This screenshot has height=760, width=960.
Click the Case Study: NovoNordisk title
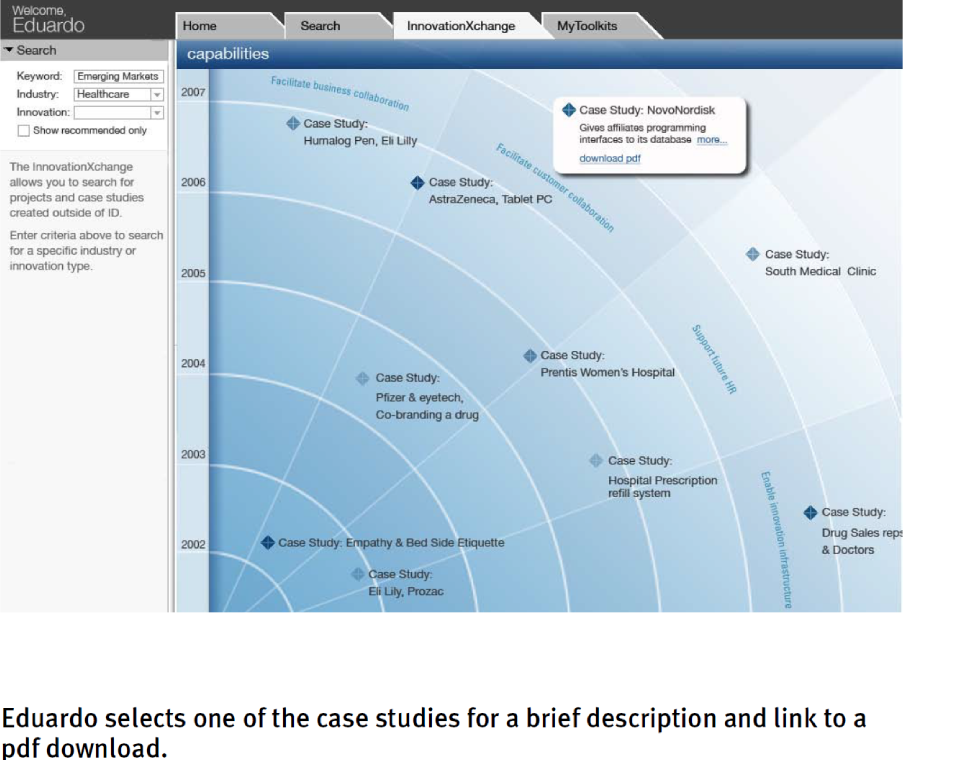[x=647, y=110]
